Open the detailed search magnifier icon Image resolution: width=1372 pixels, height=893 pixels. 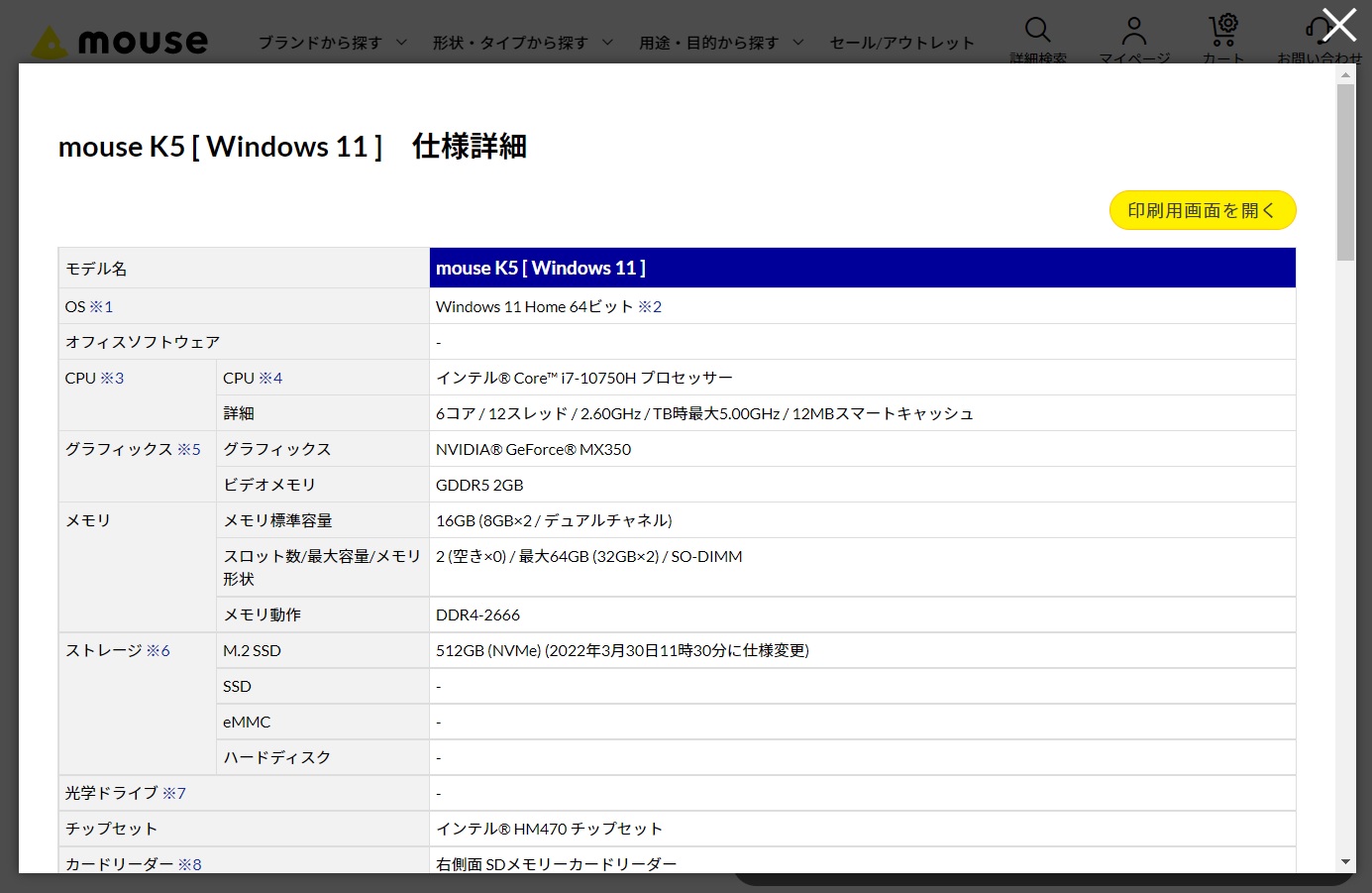point(1037,31)
